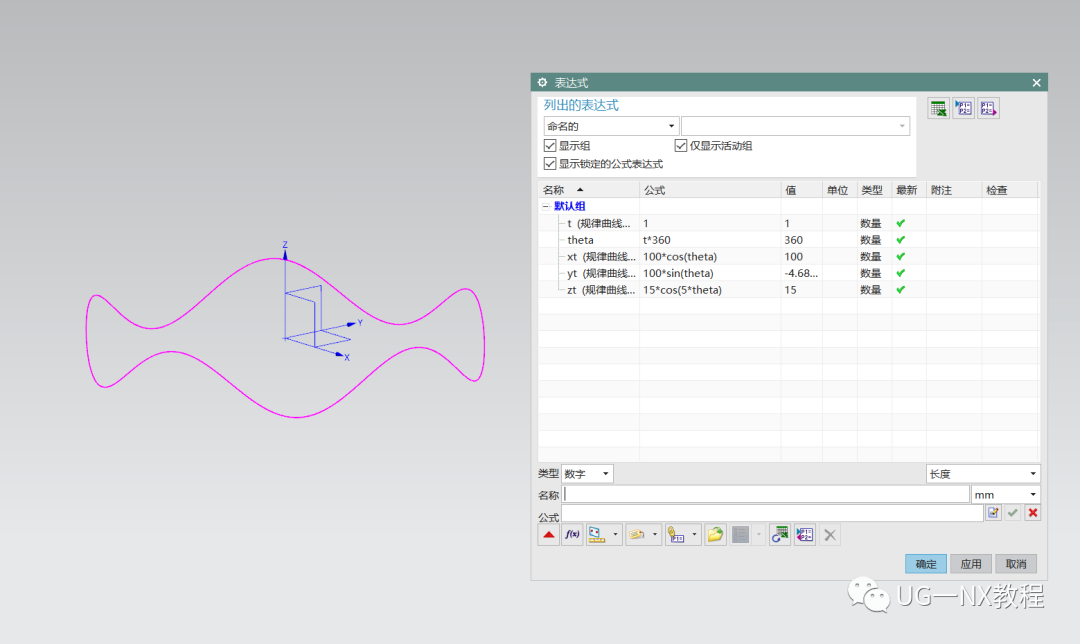Click the create interpart reference icon
Screen dimensions: 1080x644
point(676,534)
